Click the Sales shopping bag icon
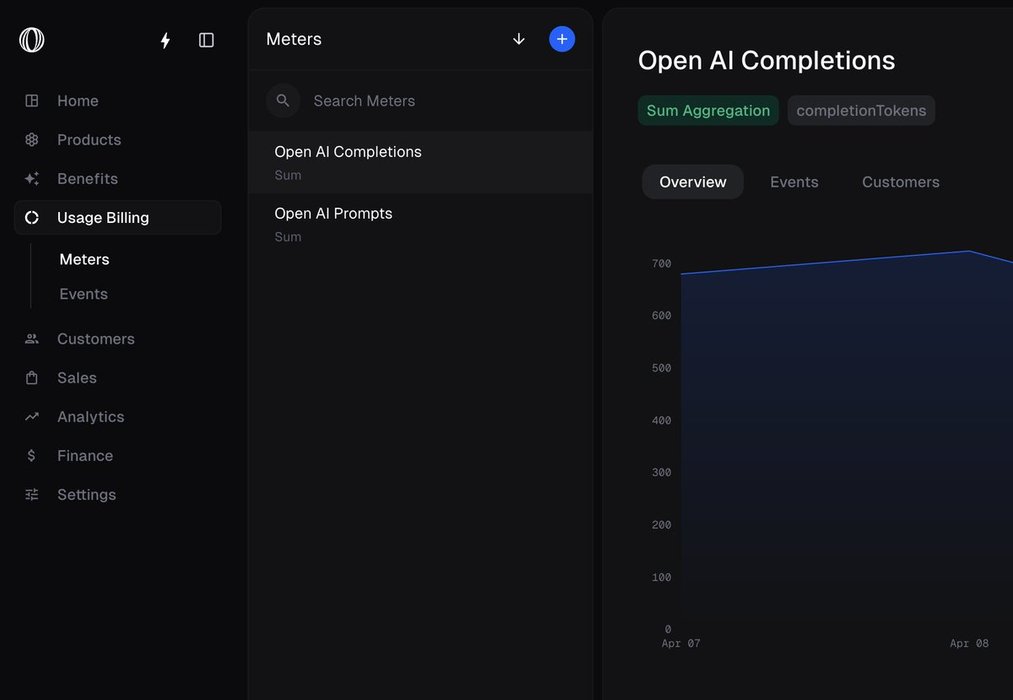 (x=32, y=378)
